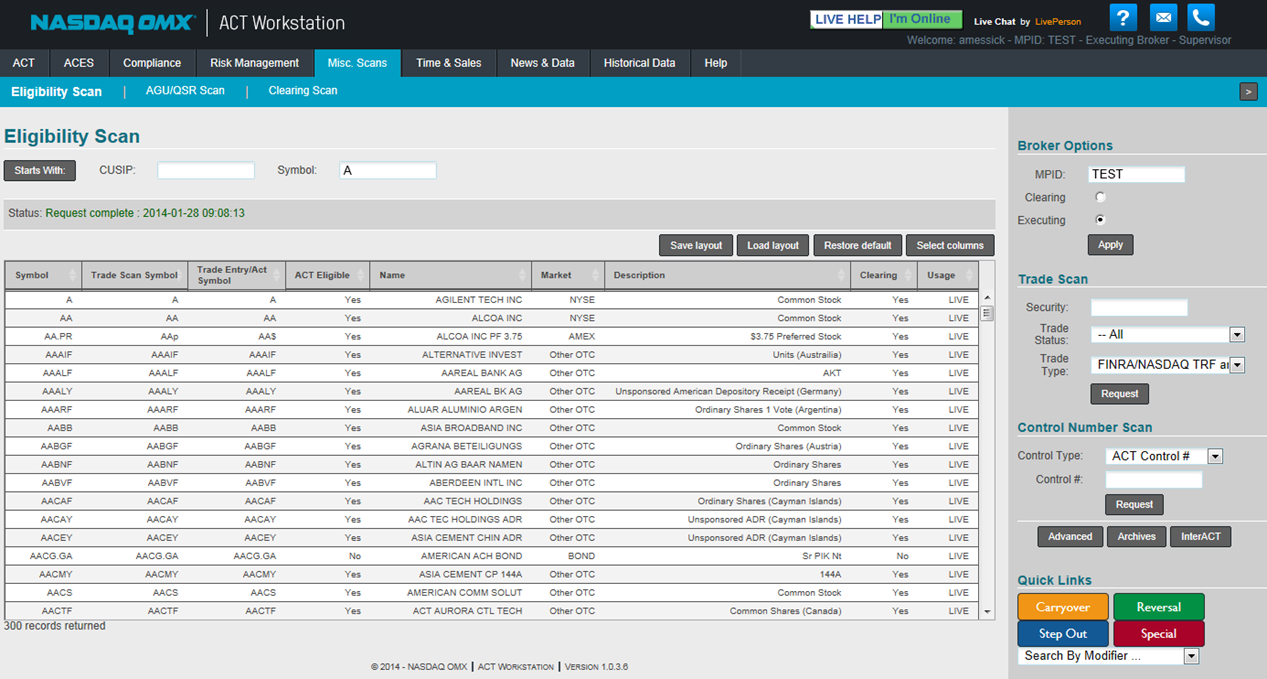Click the Save layout button
The image size is (1267, 679).
coord(696,246)
